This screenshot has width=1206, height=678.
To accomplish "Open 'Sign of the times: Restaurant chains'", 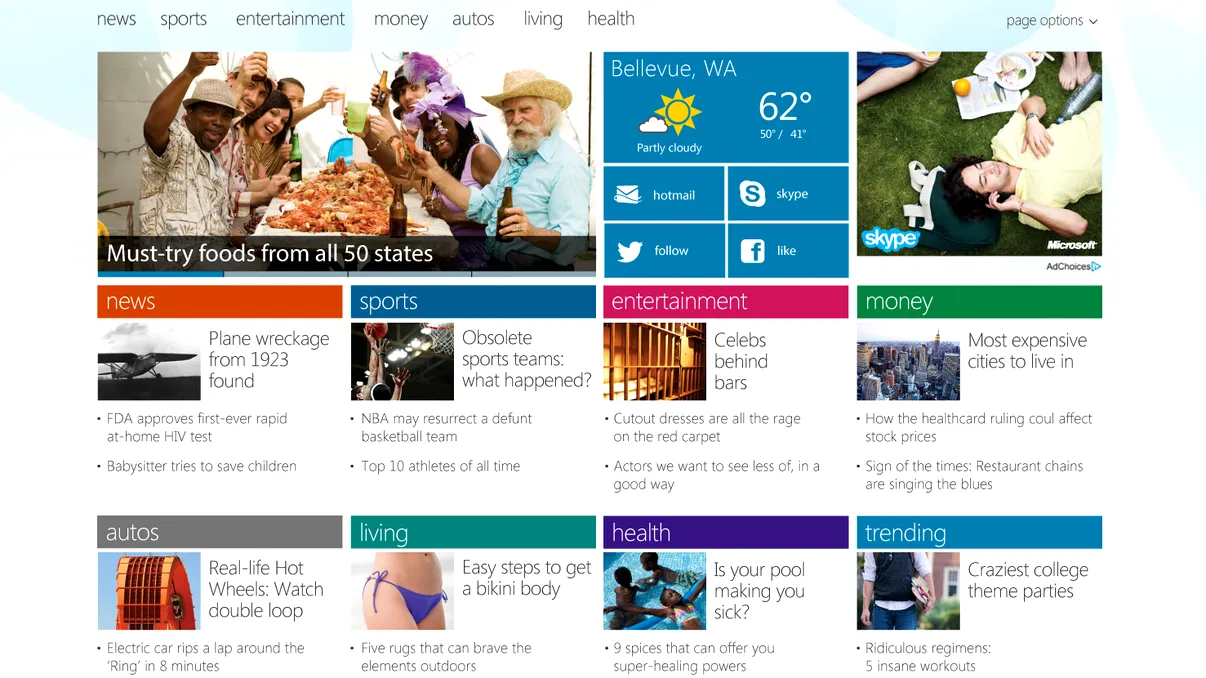I will (x=974, y=475).
